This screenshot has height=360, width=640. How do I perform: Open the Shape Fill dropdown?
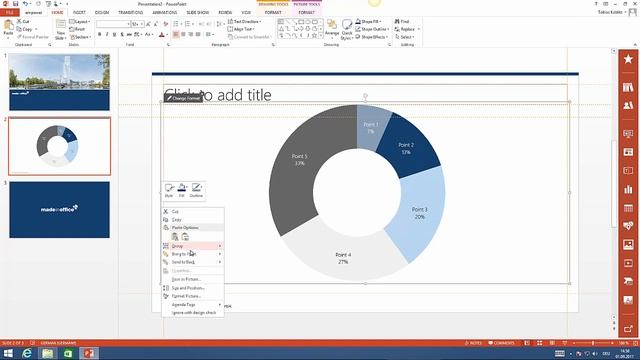tap(368, 21)
